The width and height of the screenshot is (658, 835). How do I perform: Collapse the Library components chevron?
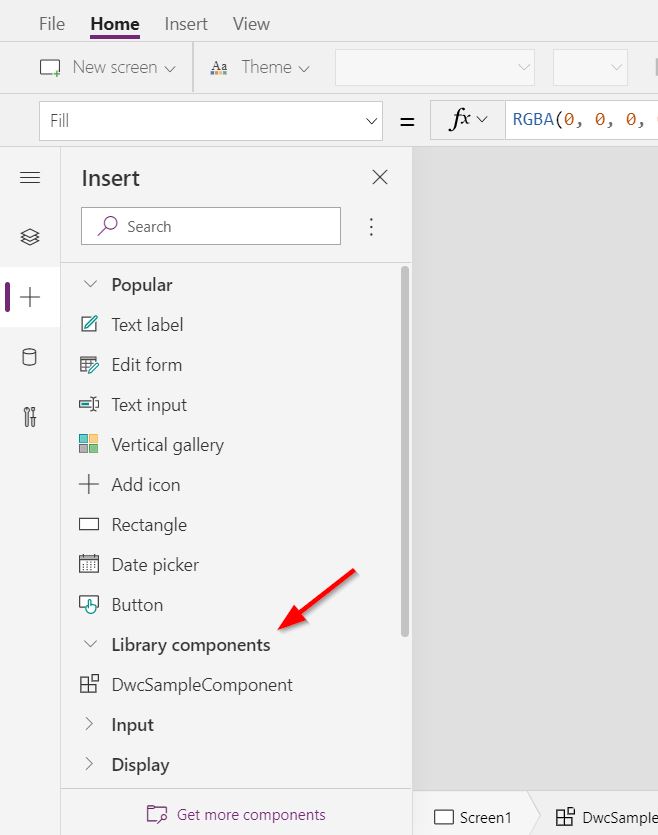pos(91,644)
